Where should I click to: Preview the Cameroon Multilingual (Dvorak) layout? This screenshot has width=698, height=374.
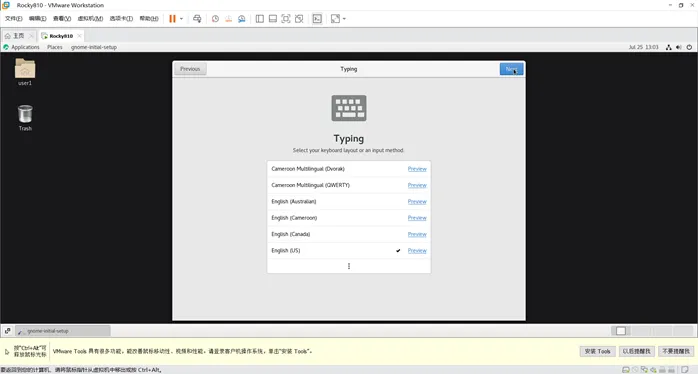pos(417,169)
